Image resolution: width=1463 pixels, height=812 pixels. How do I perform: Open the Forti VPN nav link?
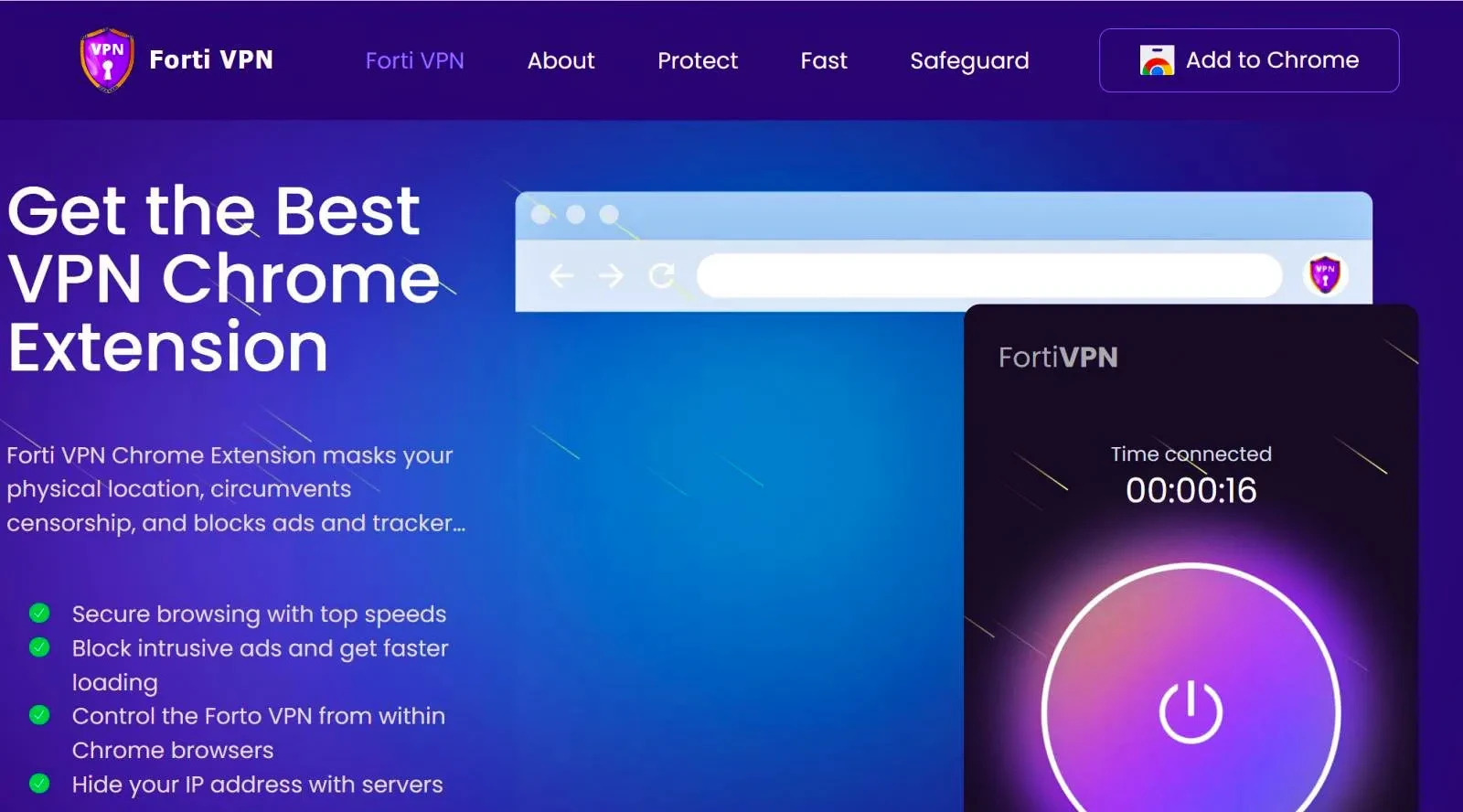(415, 60)
